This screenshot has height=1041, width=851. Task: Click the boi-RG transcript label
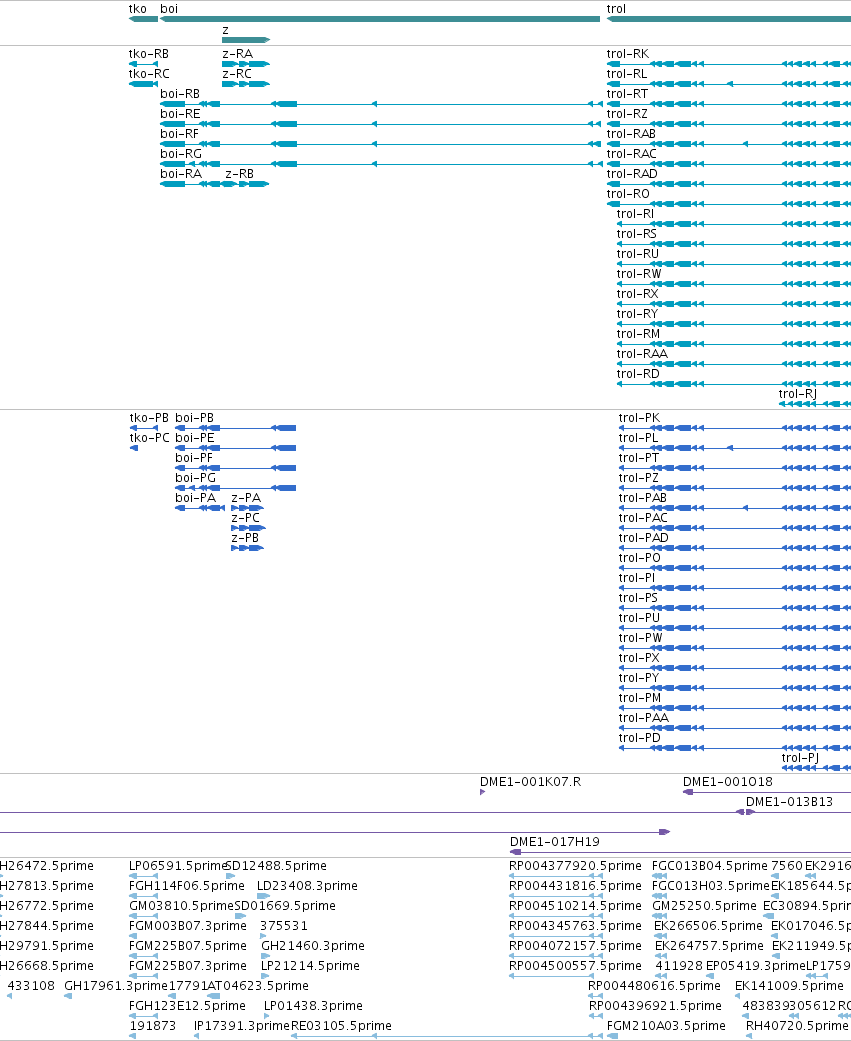181,153
